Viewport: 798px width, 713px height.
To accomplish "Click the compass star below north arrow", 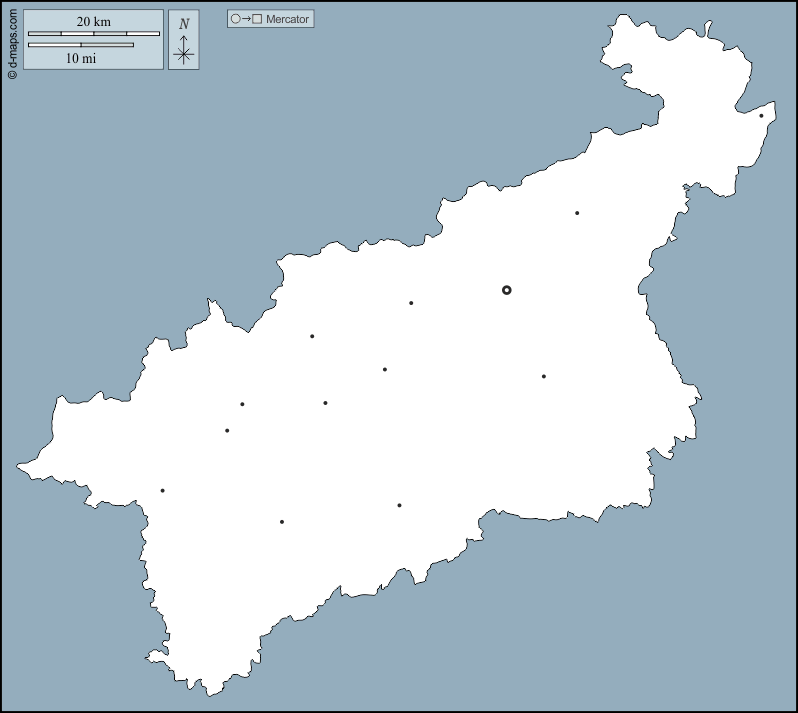I will [x=183, y=56].
